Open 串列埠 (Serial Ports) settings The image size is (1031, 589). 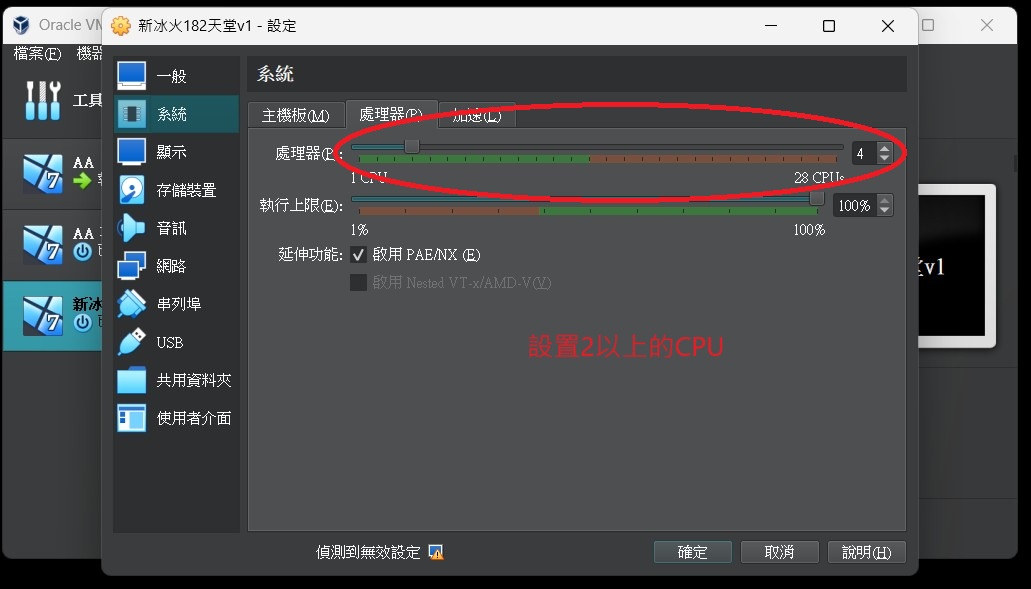click(178, 304)
